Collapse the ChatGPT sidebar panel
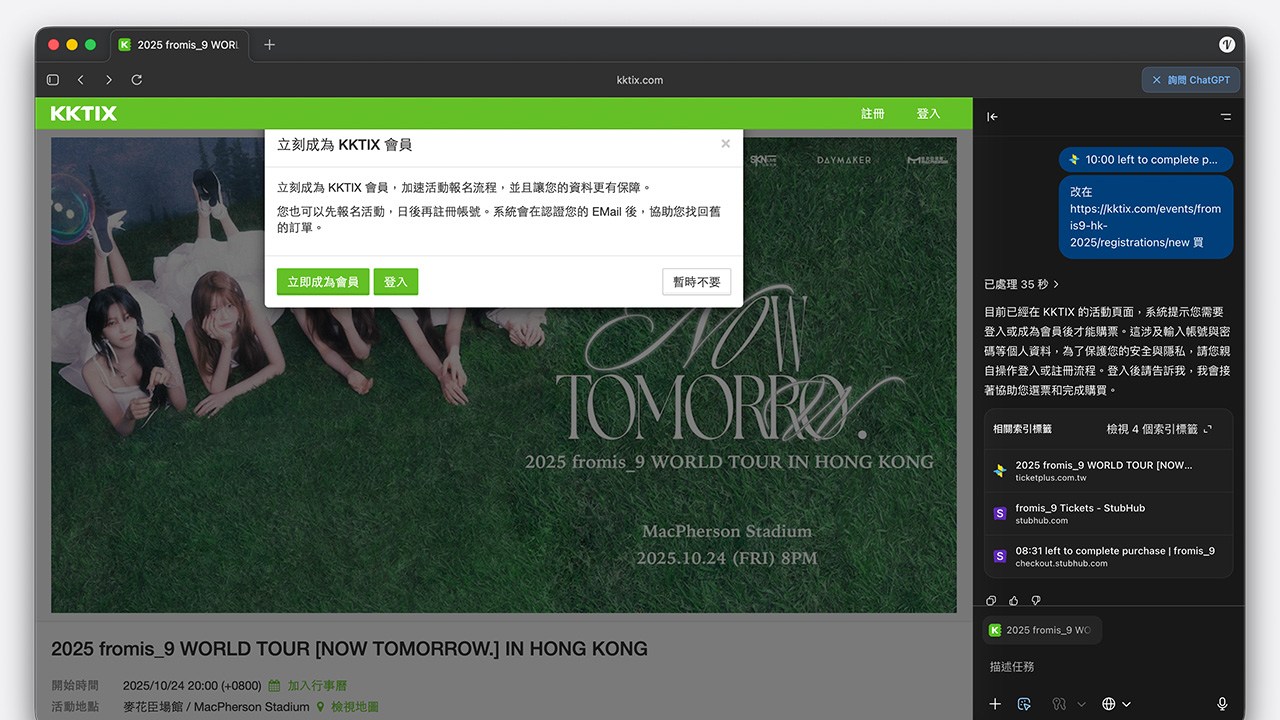This screenshot has width=1280, height=720. coord(992,117)
